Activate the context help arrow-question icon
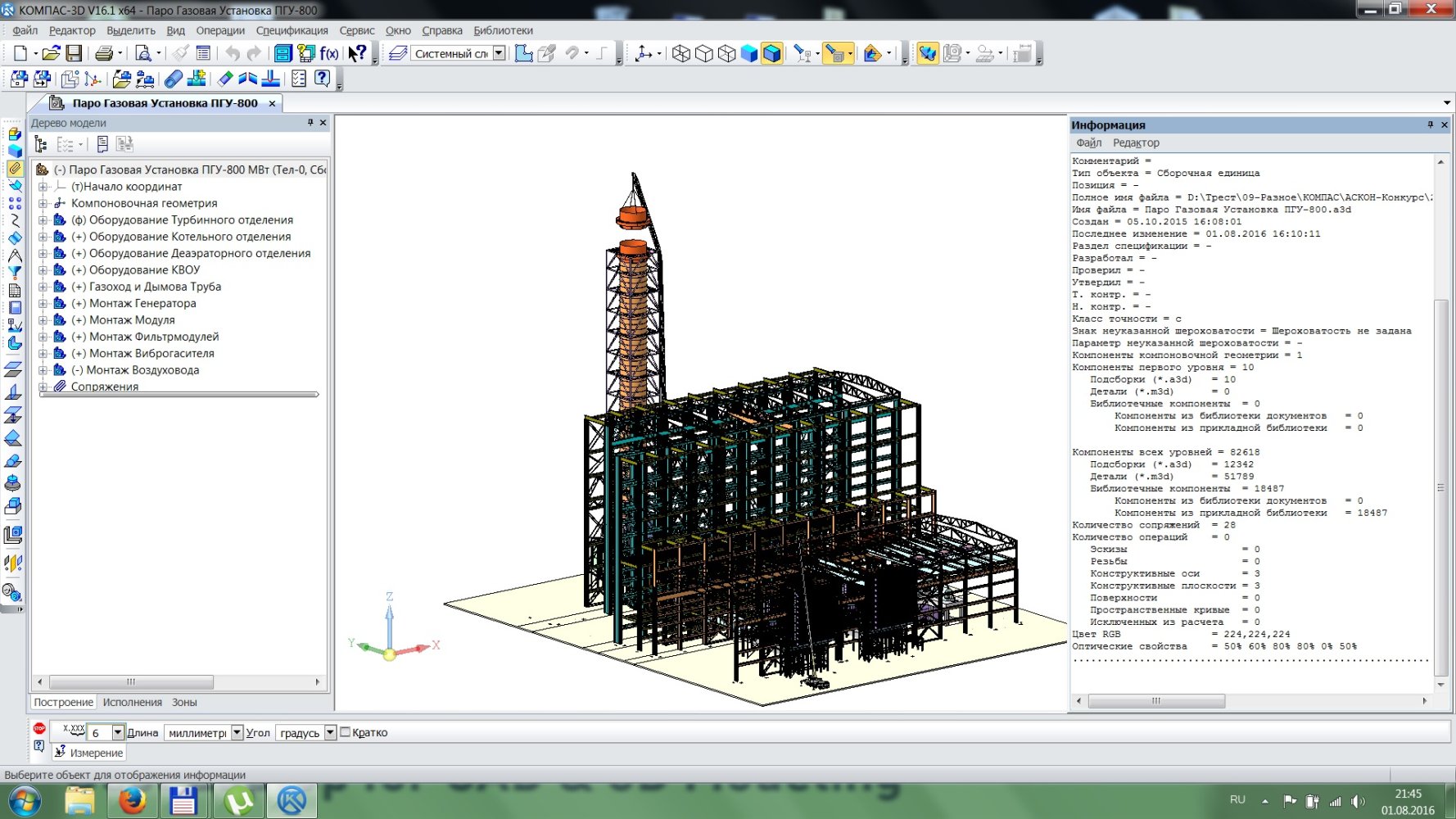 click(357, 53)
